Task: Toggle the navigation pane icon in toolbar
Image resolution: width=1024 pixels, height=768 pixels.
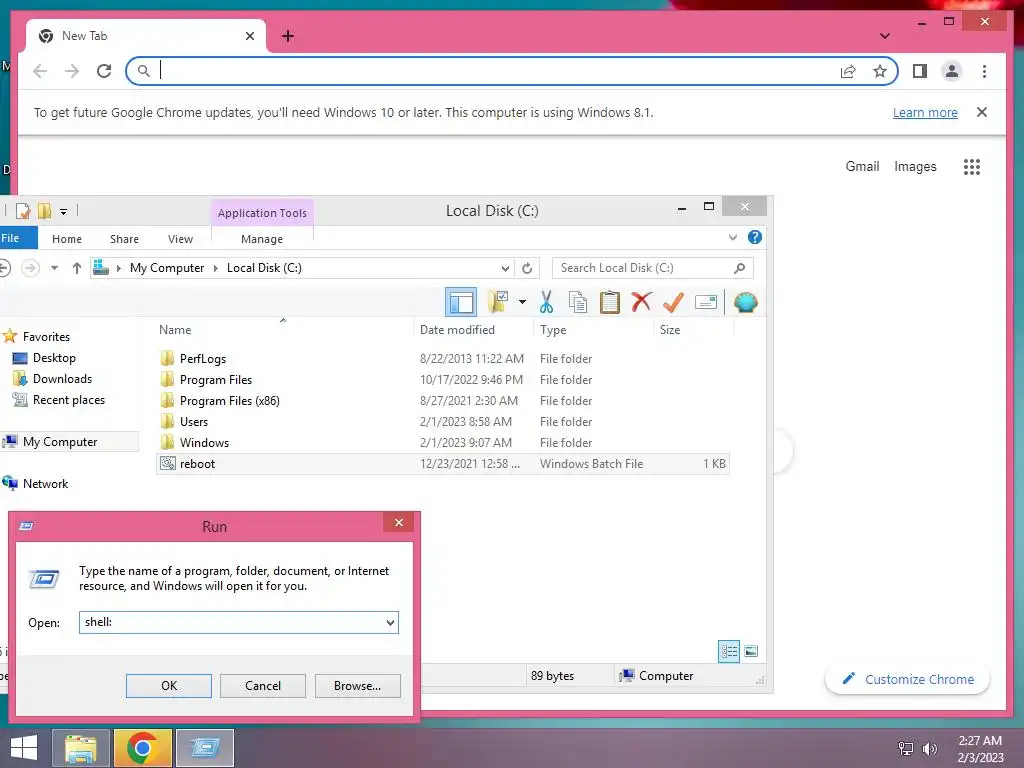Action: (x=461, y=302)
